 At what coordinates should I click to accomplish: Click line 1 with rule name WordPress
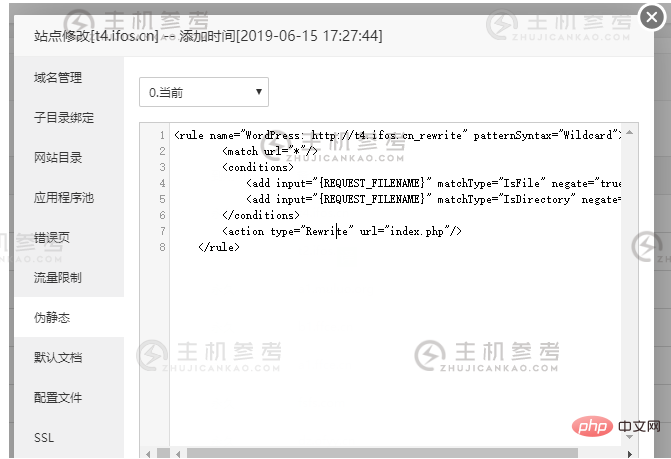point(398,135)
